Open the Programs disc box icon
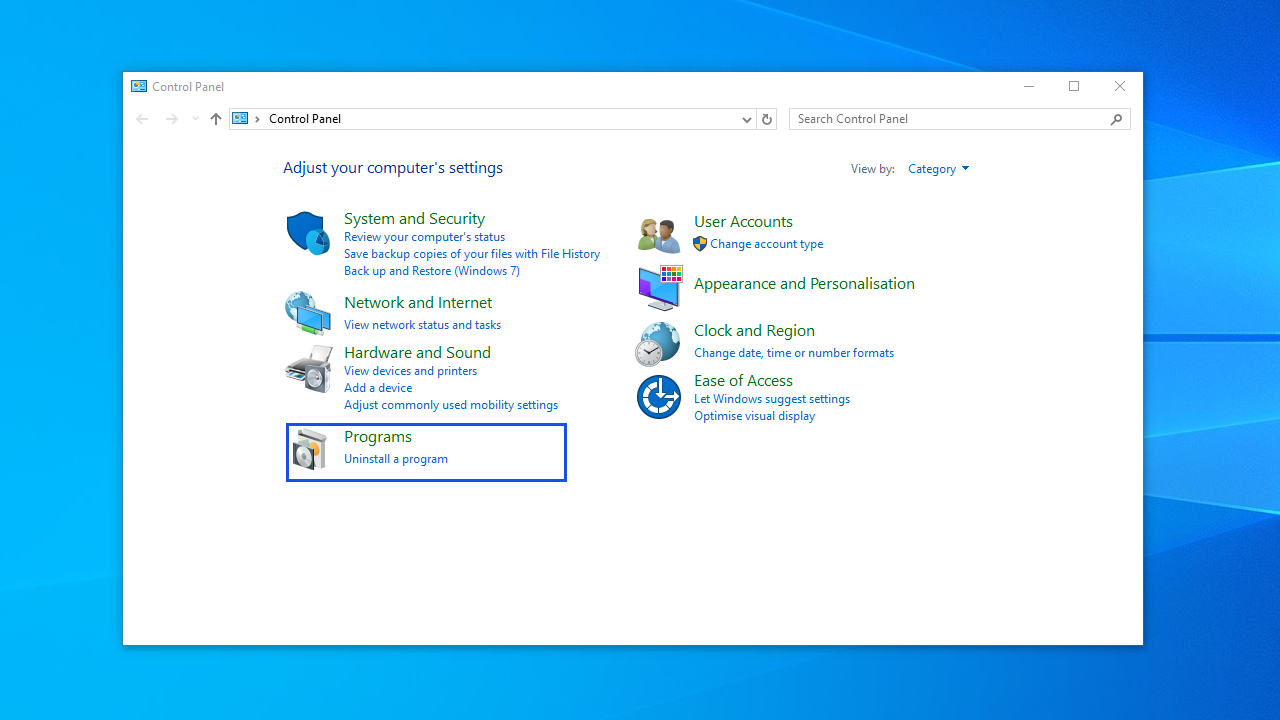 pyautogui.click(x=310, y=450)
